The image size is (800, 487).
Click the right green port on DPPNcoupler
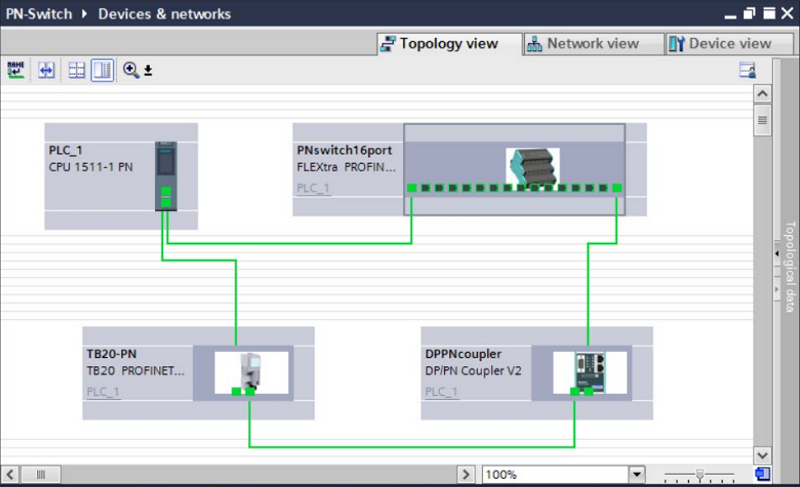[x=589, y=392]
